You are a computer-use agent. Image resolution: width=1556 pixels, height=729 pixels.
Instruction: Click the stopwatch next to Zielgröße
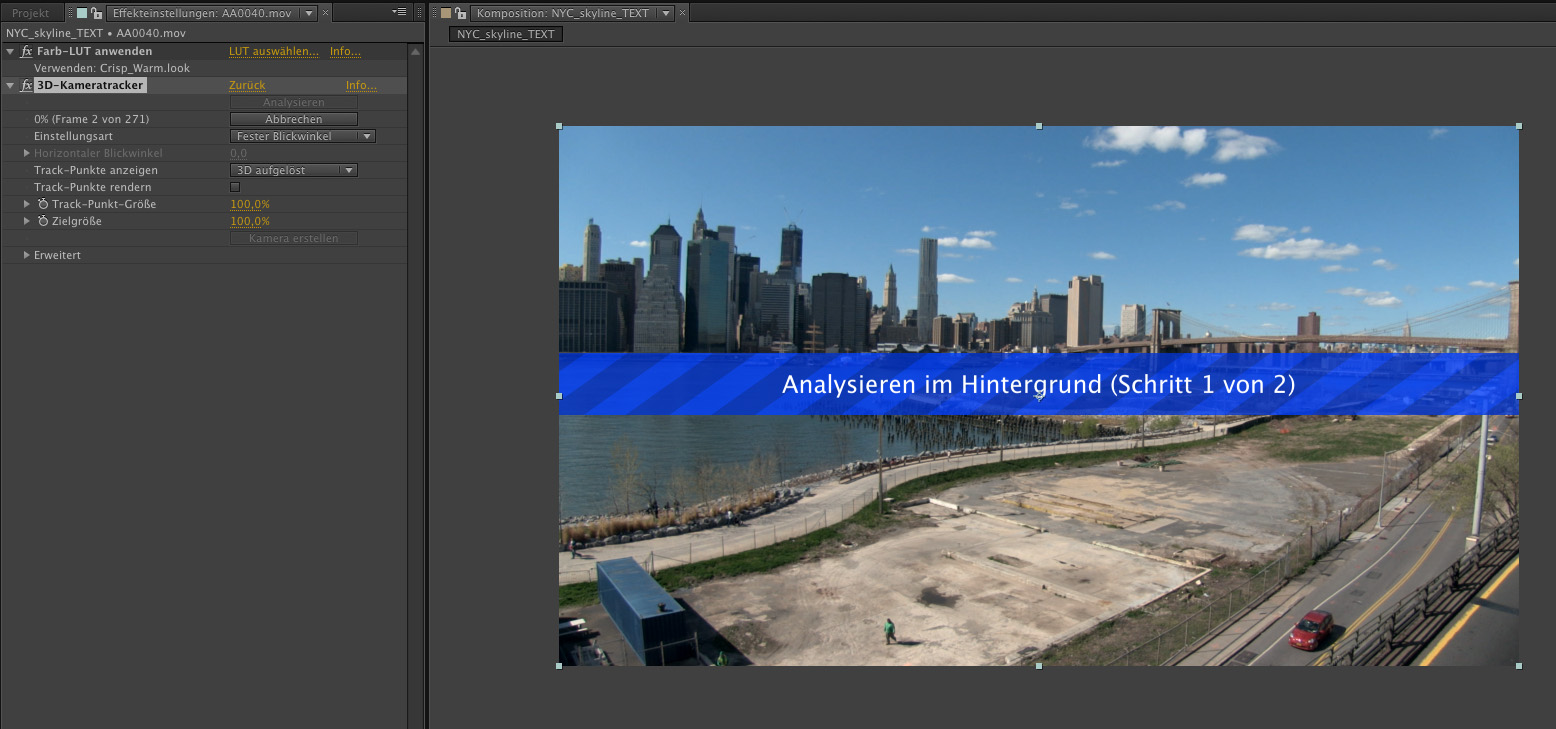tap(43, 221)
